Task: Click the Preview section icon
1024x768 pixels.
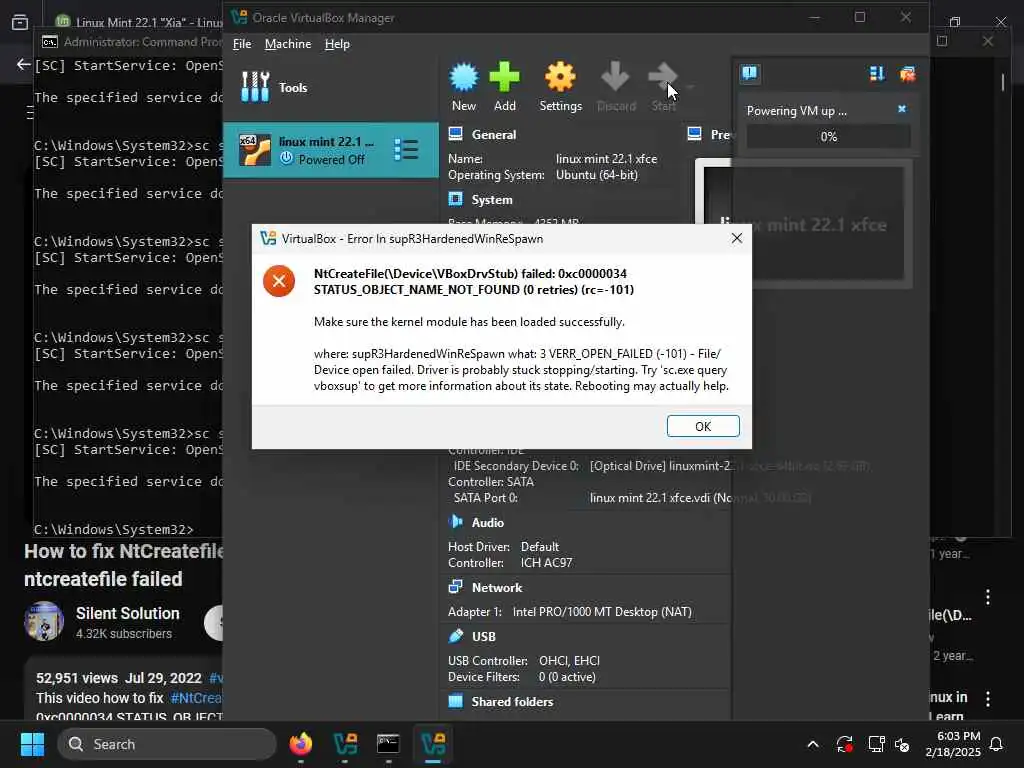Action: [695, 134]
